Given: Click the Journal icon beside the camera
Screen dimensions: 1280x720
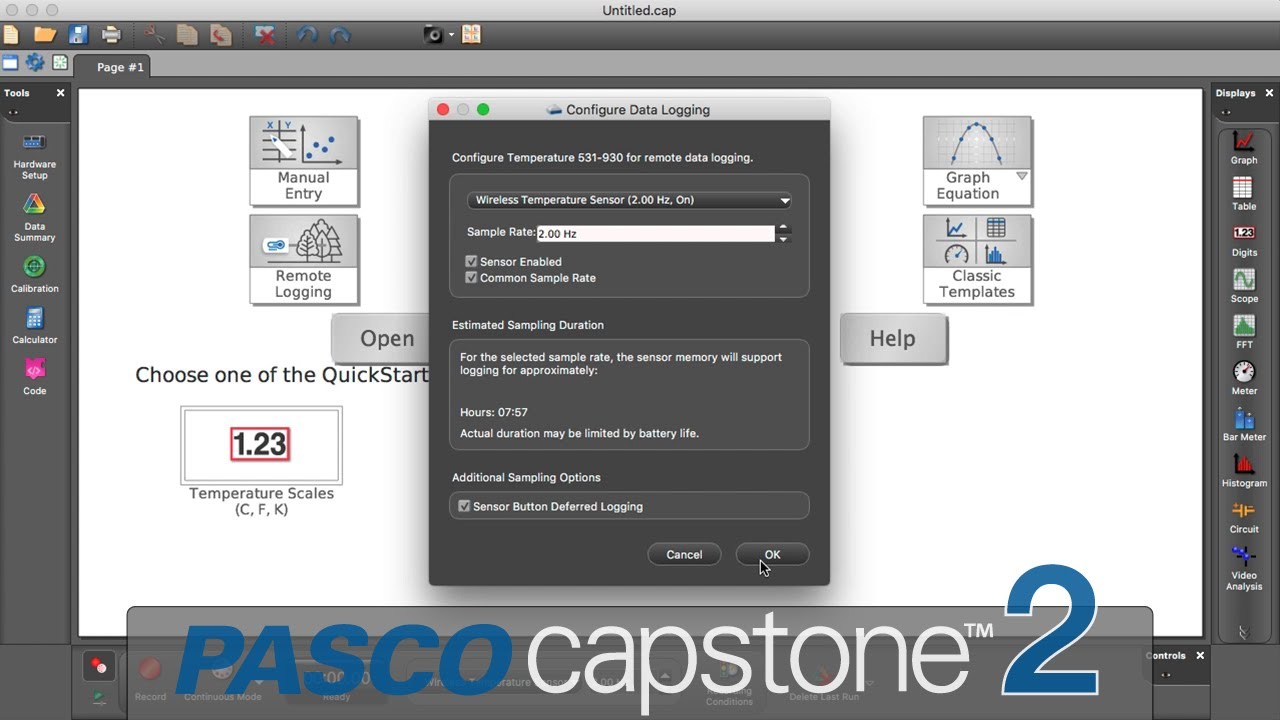Looking at the screenshot, I should tap(471, 34).
